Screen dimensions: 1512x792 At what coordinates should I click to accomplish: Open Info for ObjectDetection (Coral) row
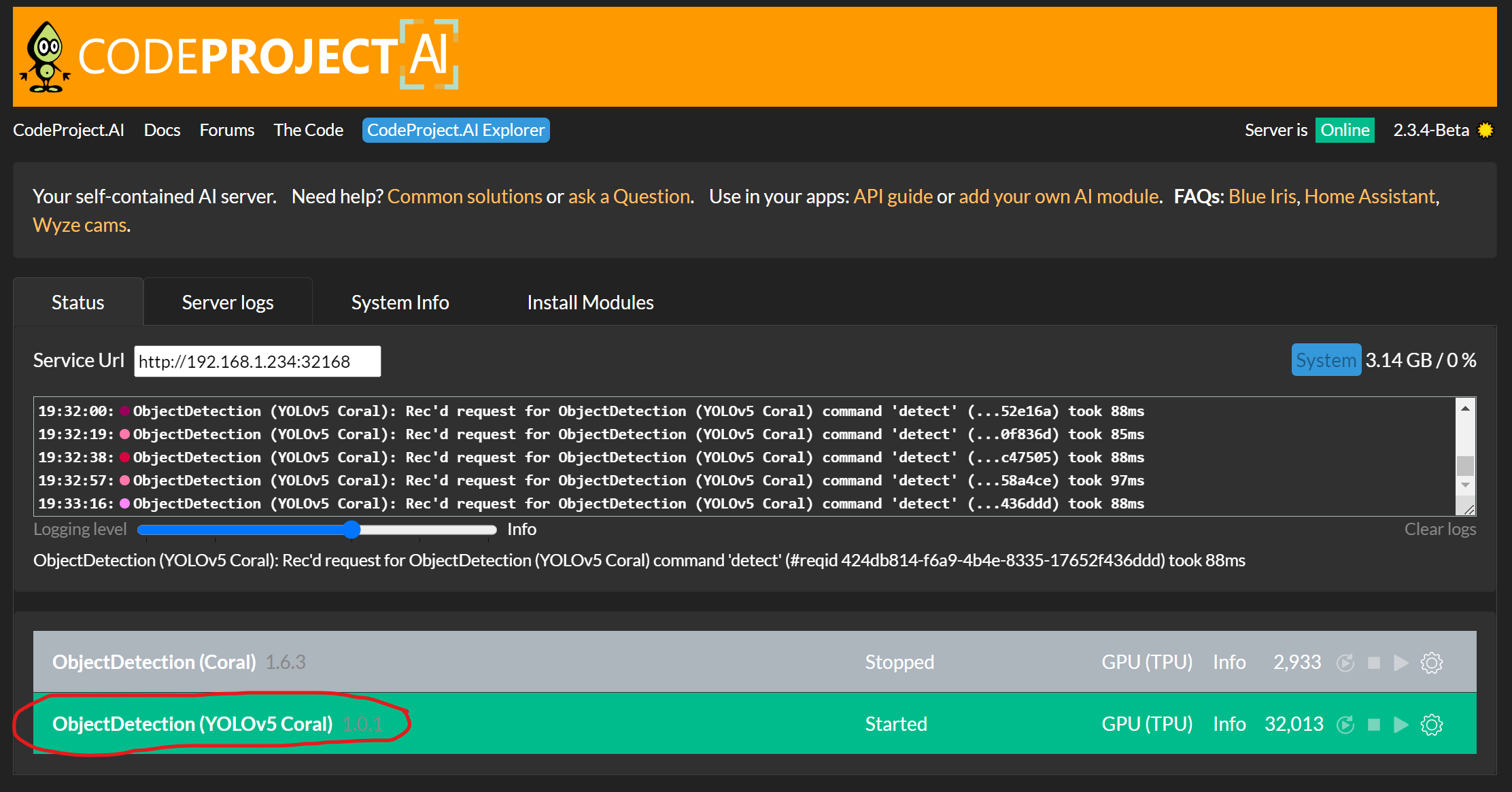1229,662
